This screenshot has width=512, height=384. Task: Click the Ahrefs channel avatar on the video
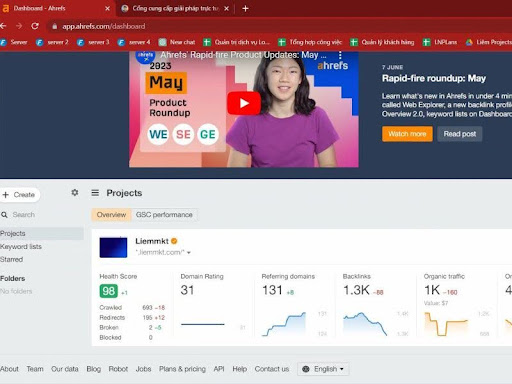coord(145,56)
